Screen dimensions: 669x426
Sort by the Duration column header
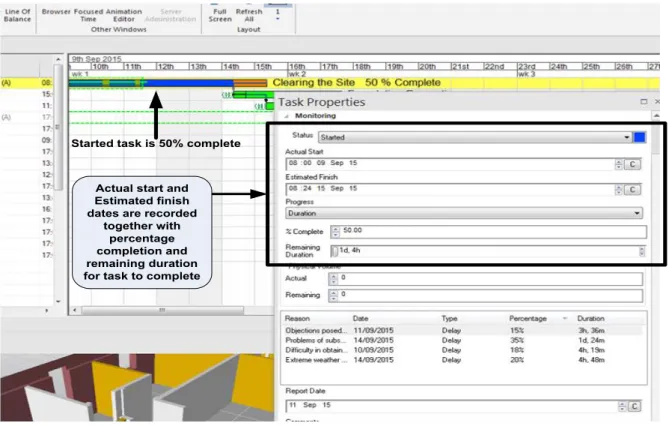point(591,318)
